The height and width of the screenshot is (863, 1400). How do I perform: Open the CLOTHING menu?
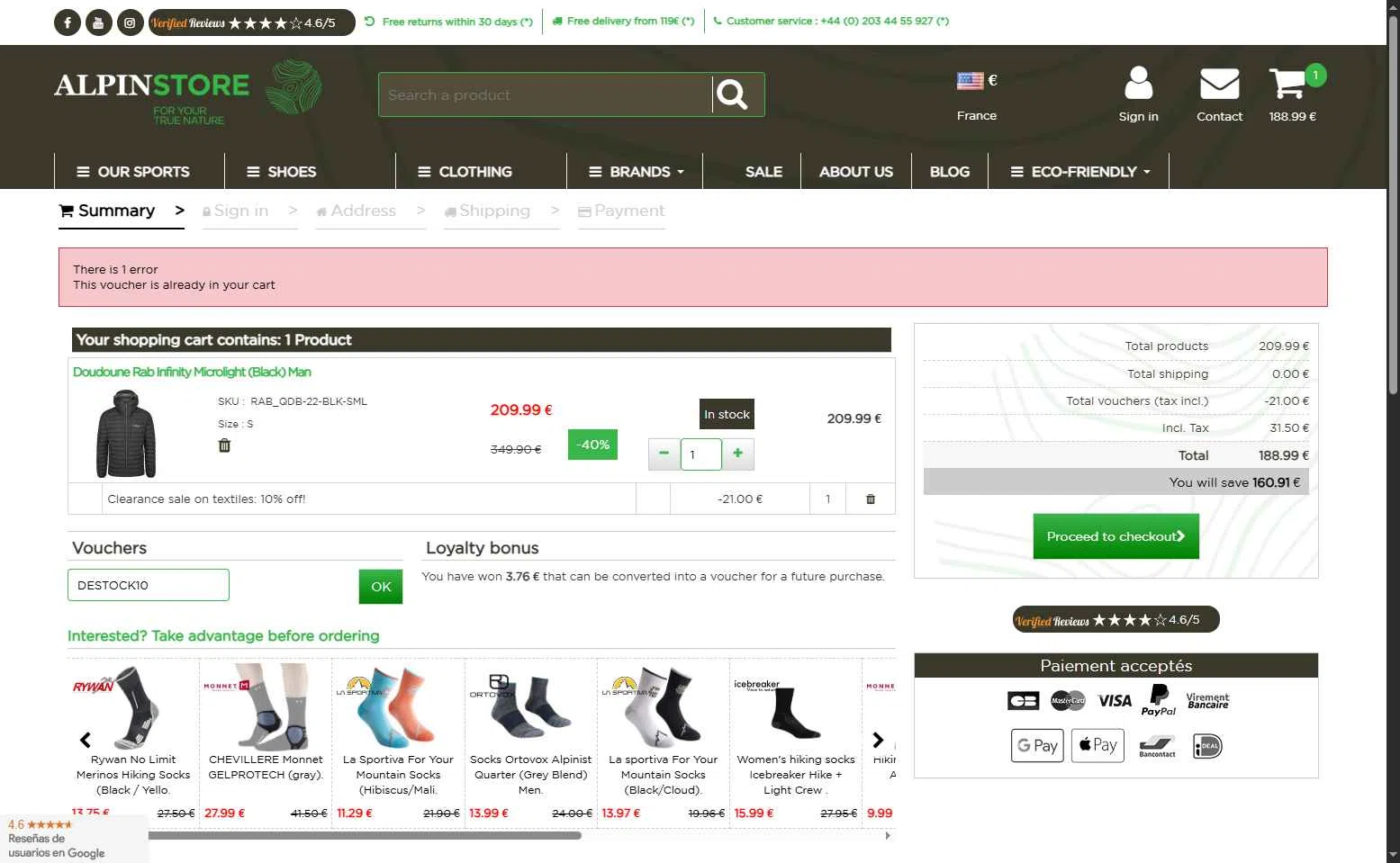[x=465, y=171]
